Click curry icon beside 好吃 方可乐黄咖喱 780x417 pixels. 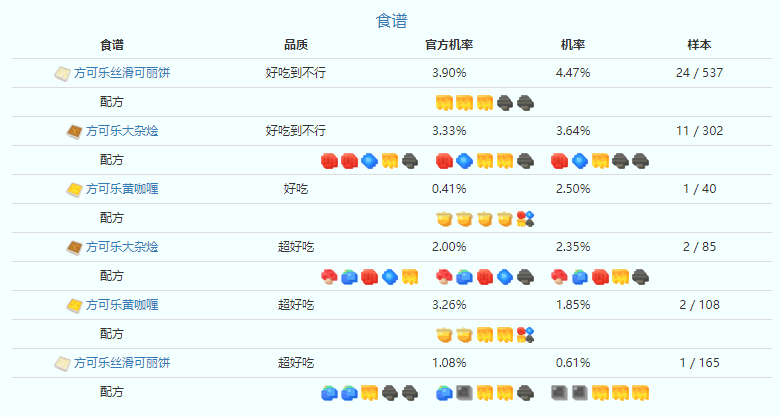click(73, 189)
